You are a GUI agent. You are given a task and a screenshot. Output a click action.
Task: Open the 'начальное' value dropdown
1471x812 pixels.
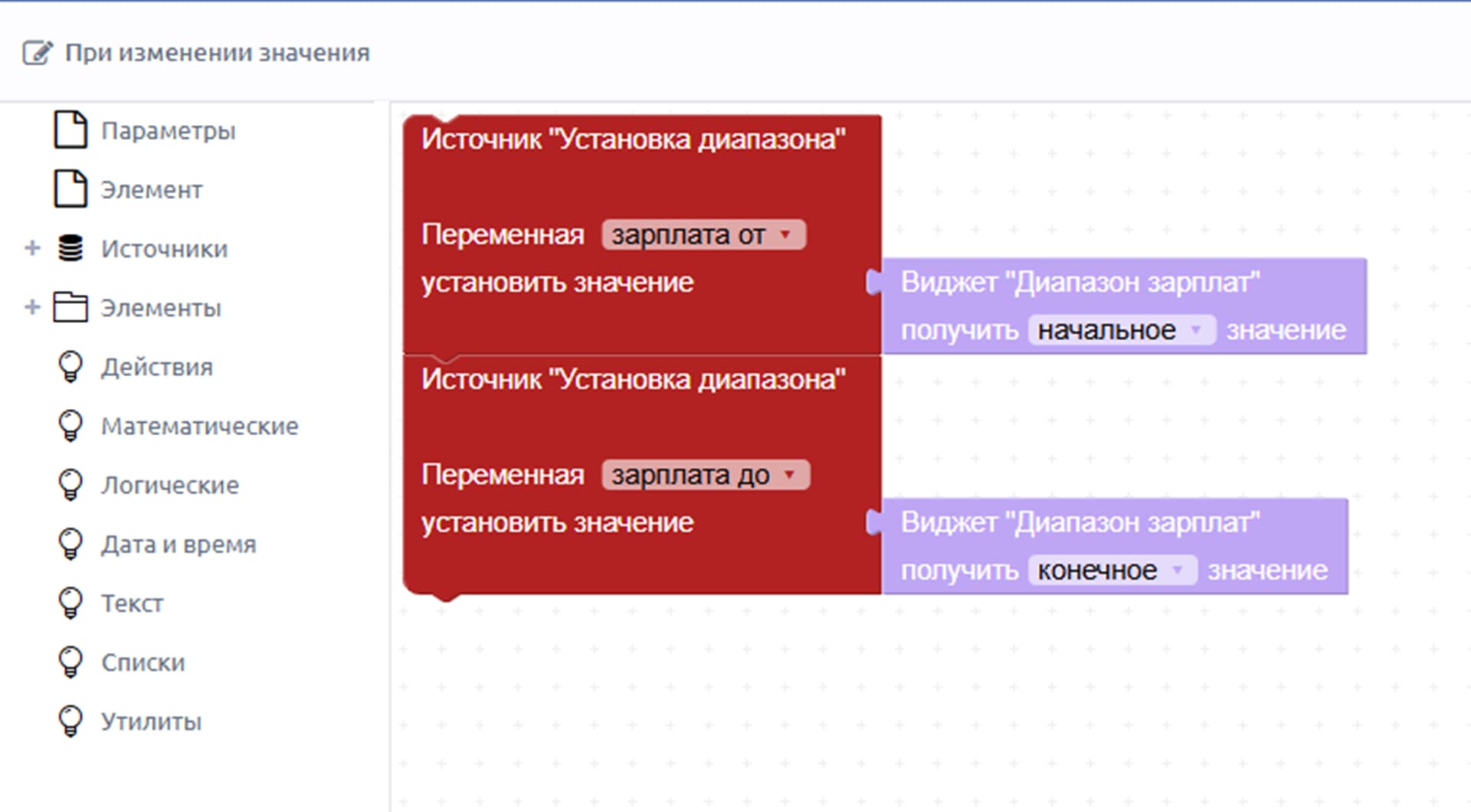[1121, 330]
